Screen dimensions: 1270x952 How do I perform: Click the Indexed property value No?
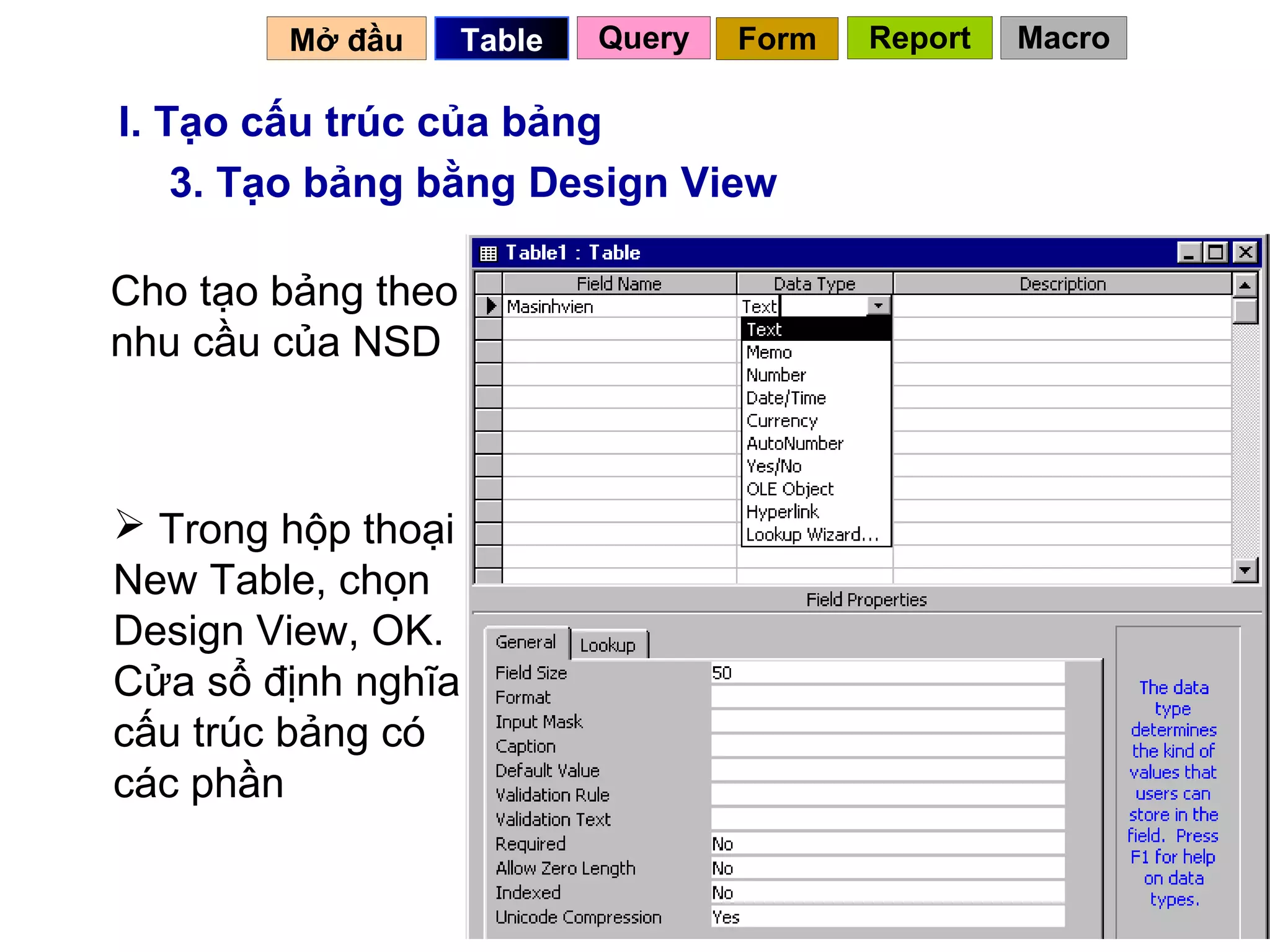point(887,892)
